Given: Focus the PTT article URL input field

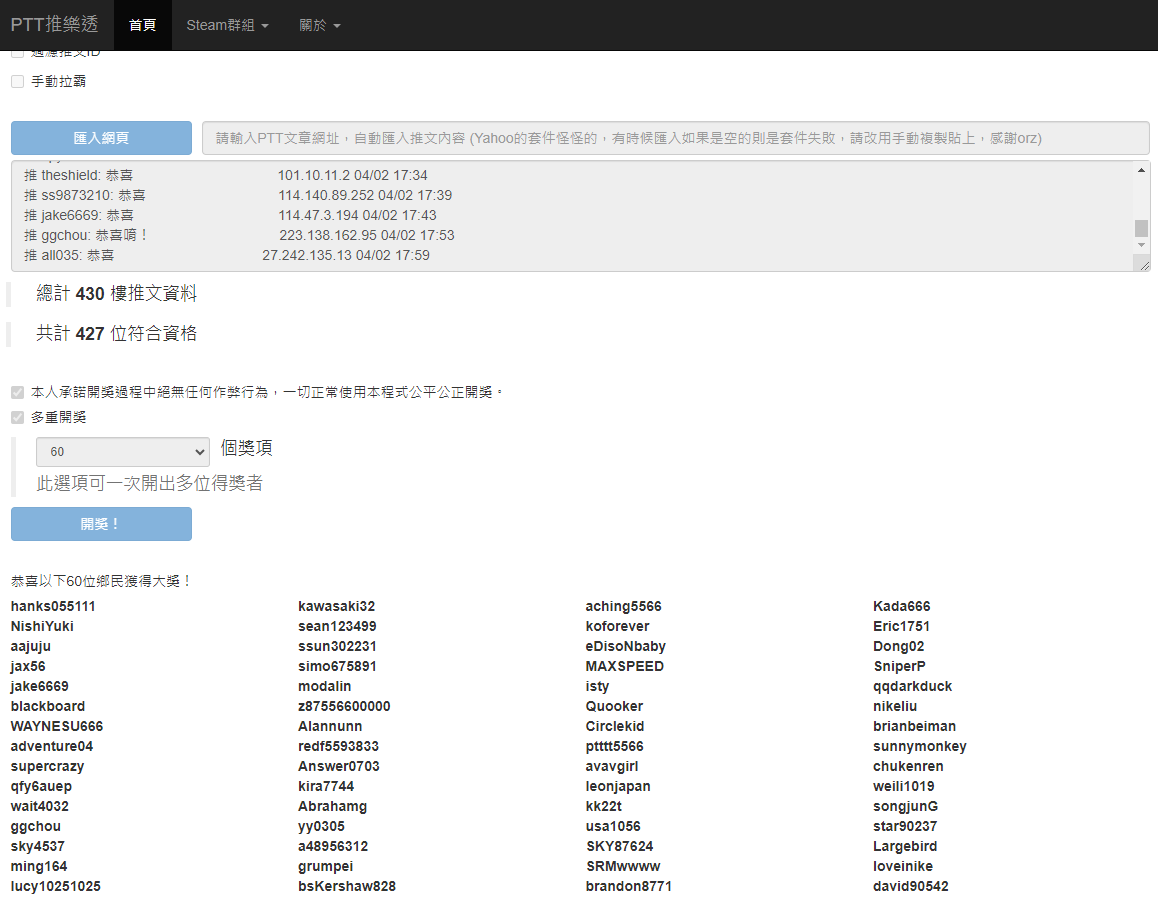Looking at the screenshot, I should [x=676, y=138].
